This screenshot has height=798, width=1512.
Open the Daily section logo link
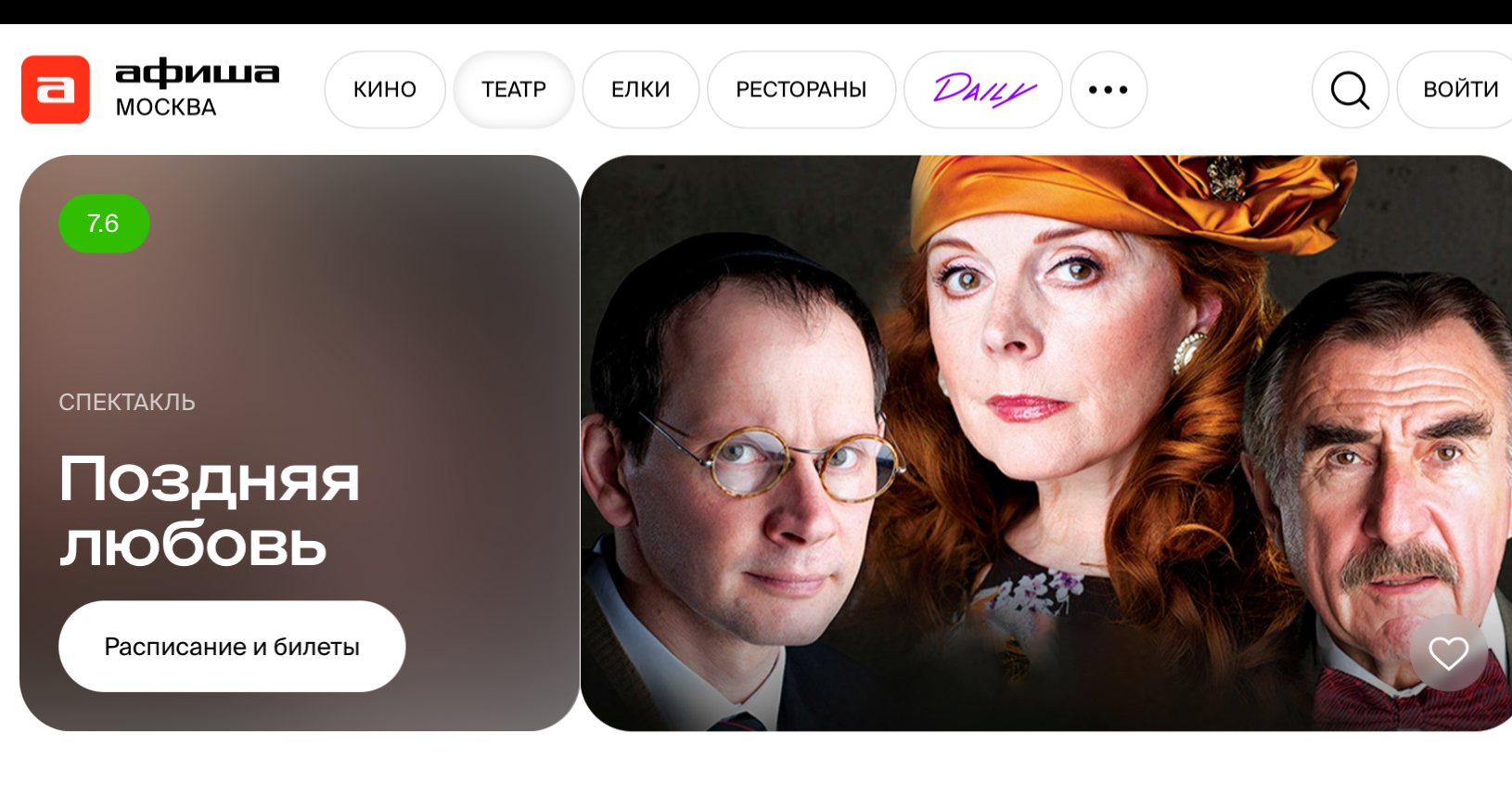click(x=983, y=90)
